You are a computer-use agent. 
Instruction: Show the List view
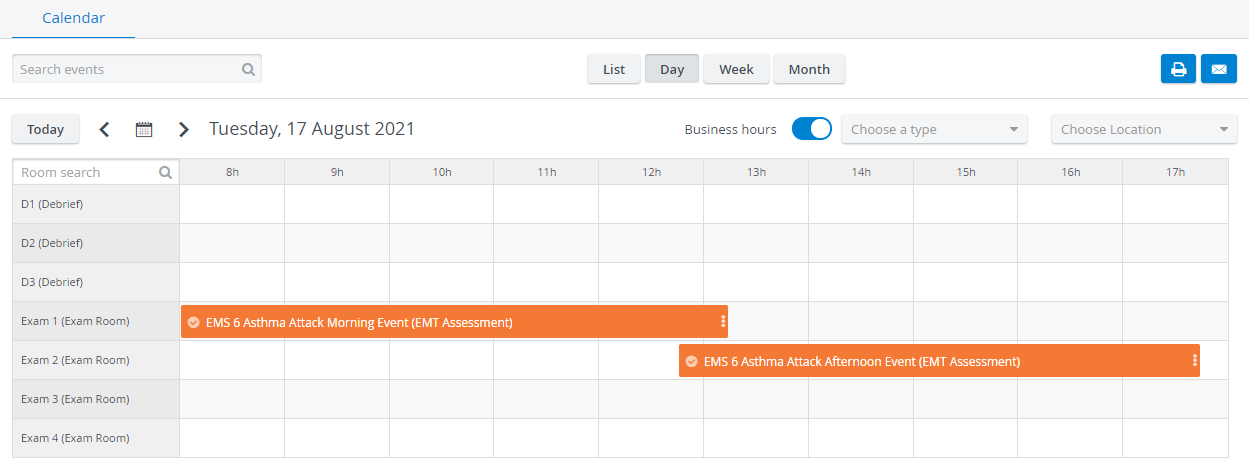(614, 69)
